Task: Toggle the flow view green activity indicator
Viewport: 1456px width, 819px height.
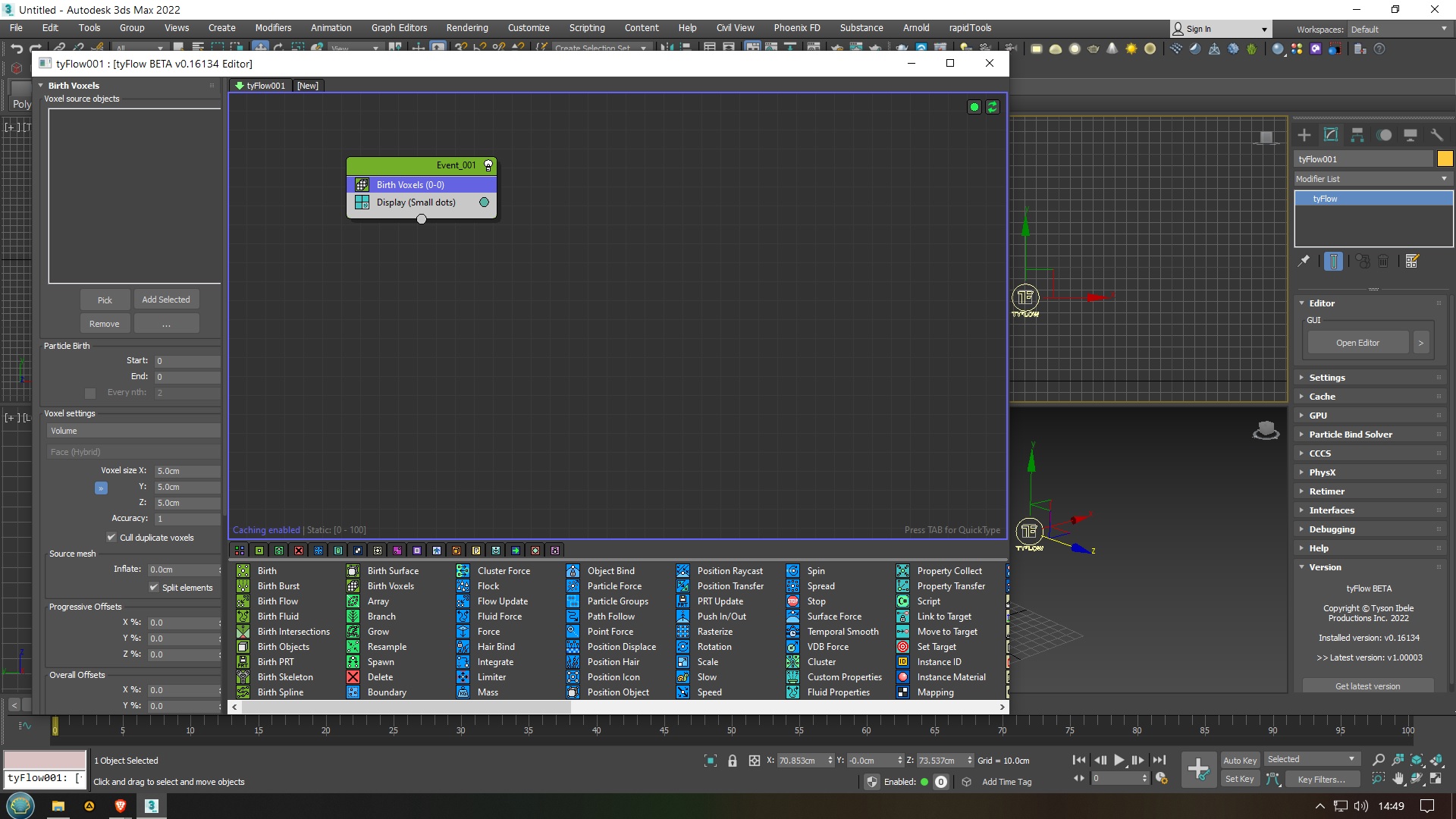Action: [974, 107]
